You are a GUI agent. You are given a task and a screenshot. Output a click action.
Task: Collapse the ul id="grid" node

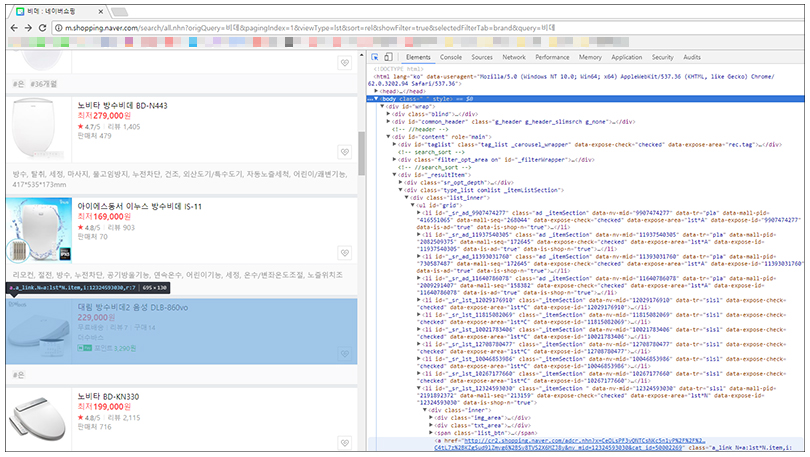(413, 205)
